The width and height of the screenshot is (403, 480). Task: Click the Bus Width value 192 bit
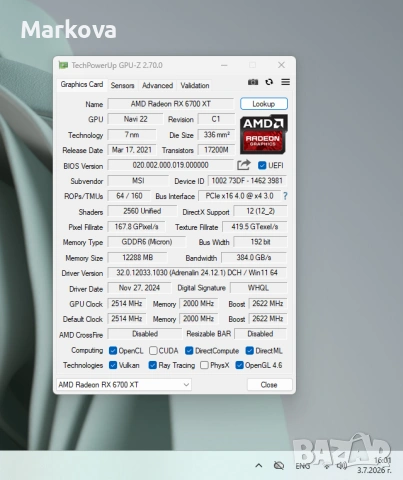pyautogui.click(x=260, y=242)
